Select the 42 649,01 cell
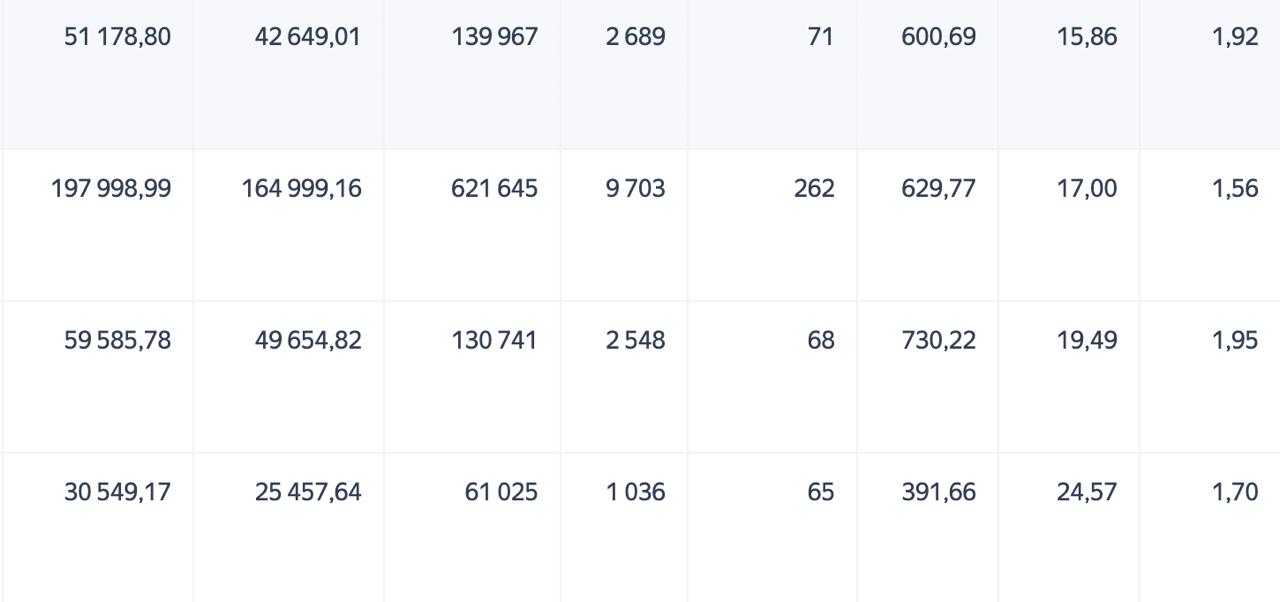The image size is (1280, 602). [308, 37]
